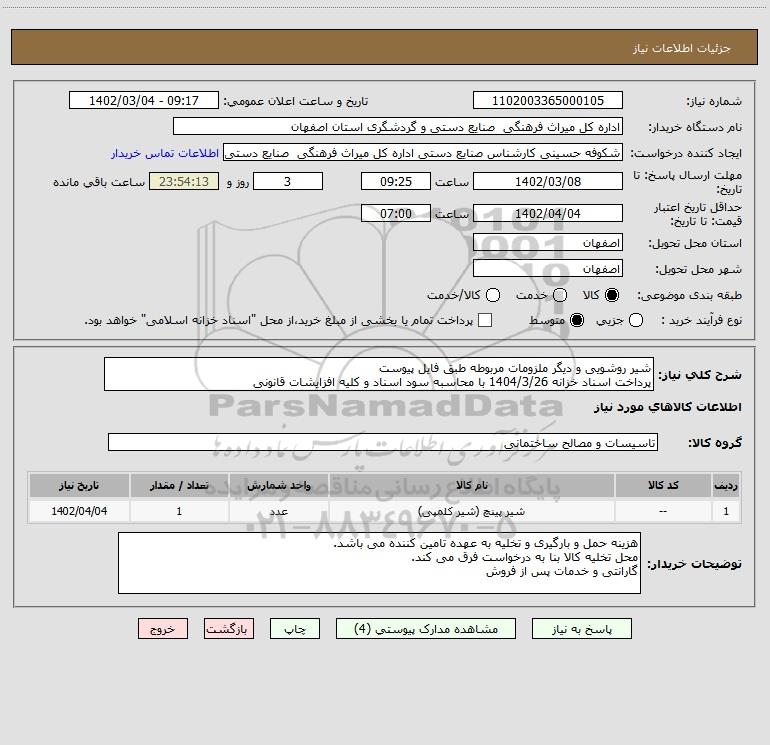Select the خدمت radio button
Viewport: 770px width, 745px height.
(560, 295)
